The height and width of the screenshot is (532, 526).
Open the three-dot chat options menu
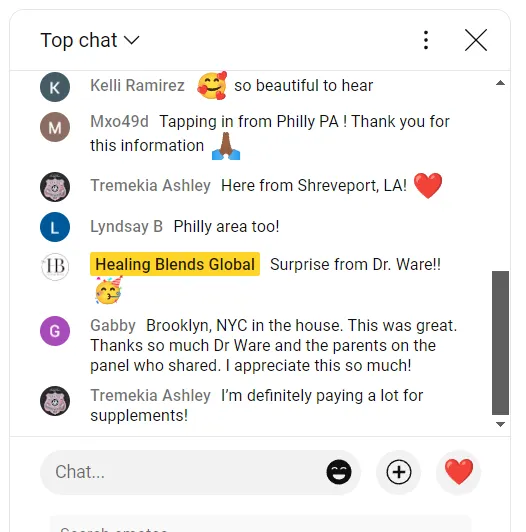pos(426,40)
